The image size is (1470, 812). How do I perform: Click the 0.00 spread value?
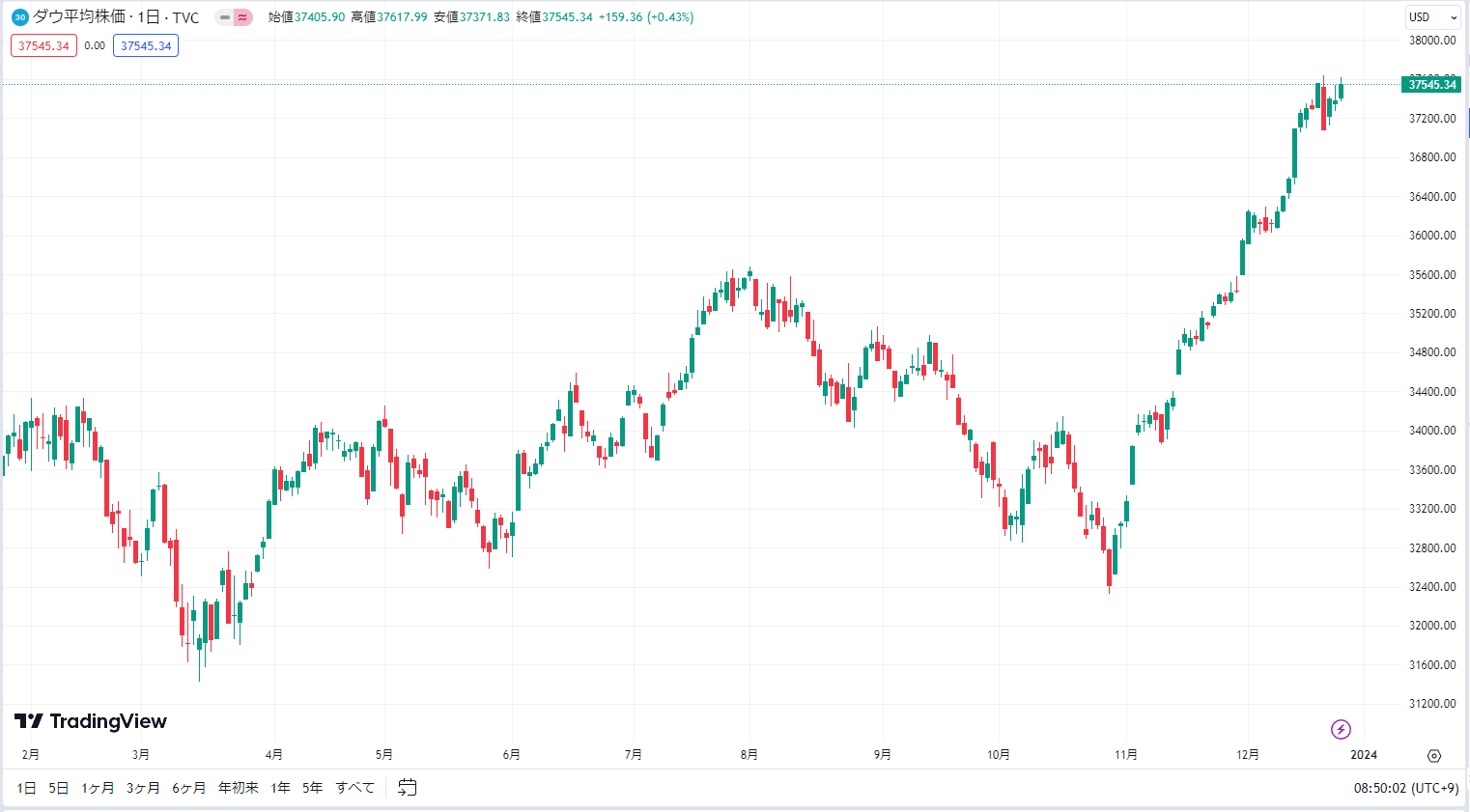[x=95, y=45]
